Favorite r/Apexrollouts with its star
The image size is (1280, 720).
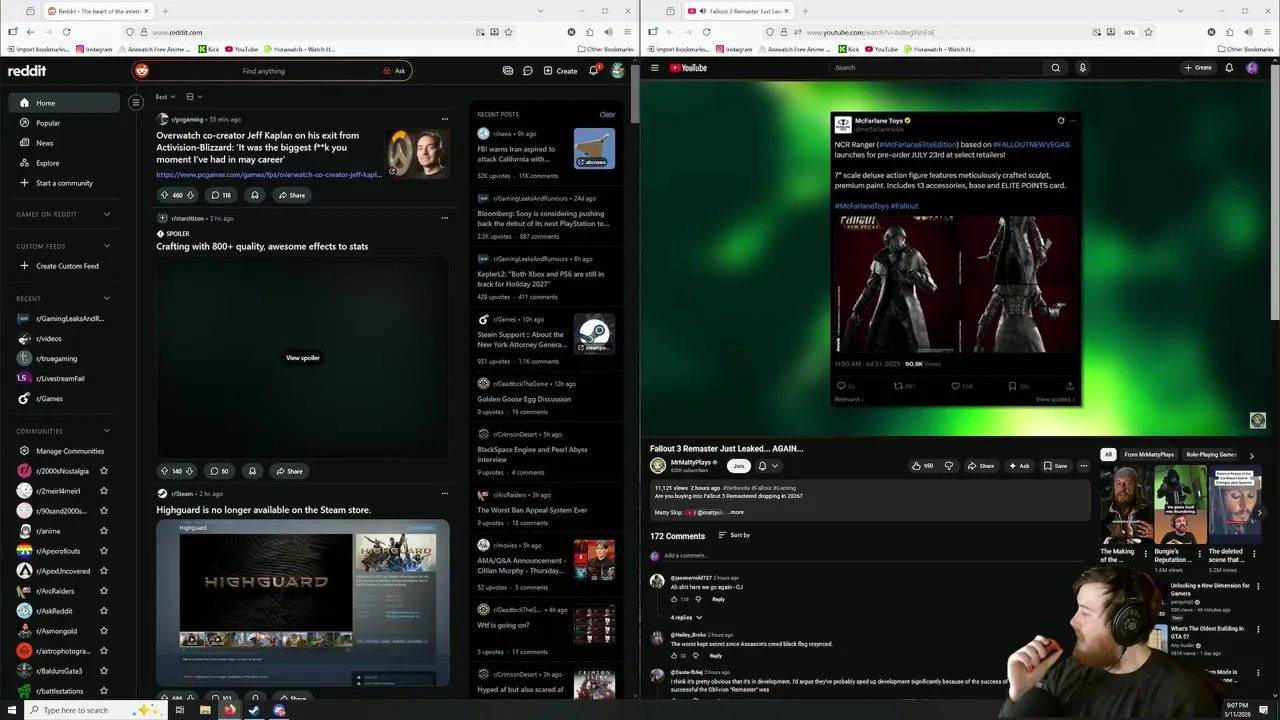pos(104,551)
